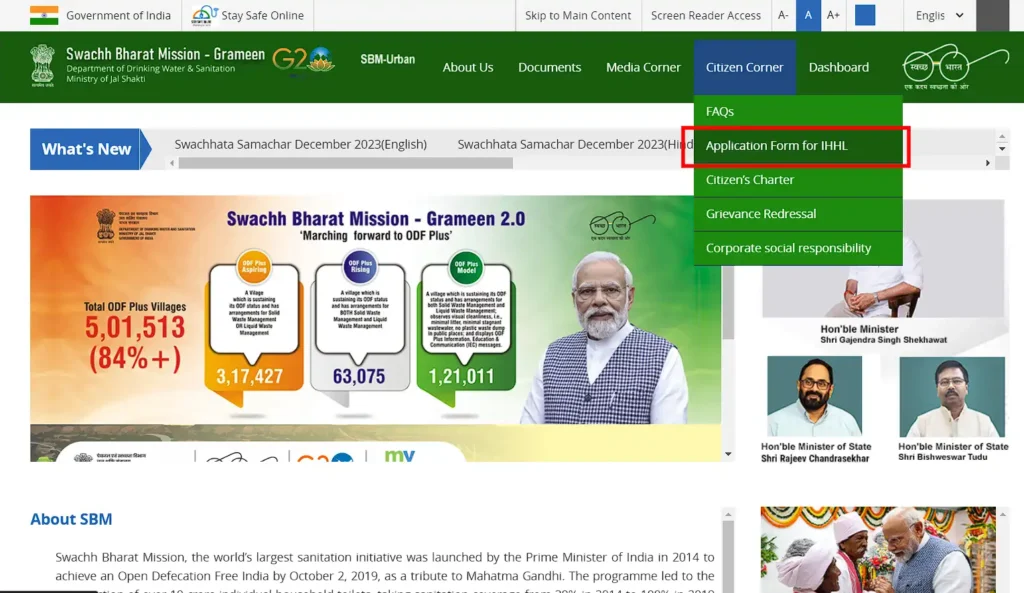Click the ODF Plus Aspiring badge
The width and height of the screenshot is (1024, 593).
pyautogui.click(x=254, y=268)
